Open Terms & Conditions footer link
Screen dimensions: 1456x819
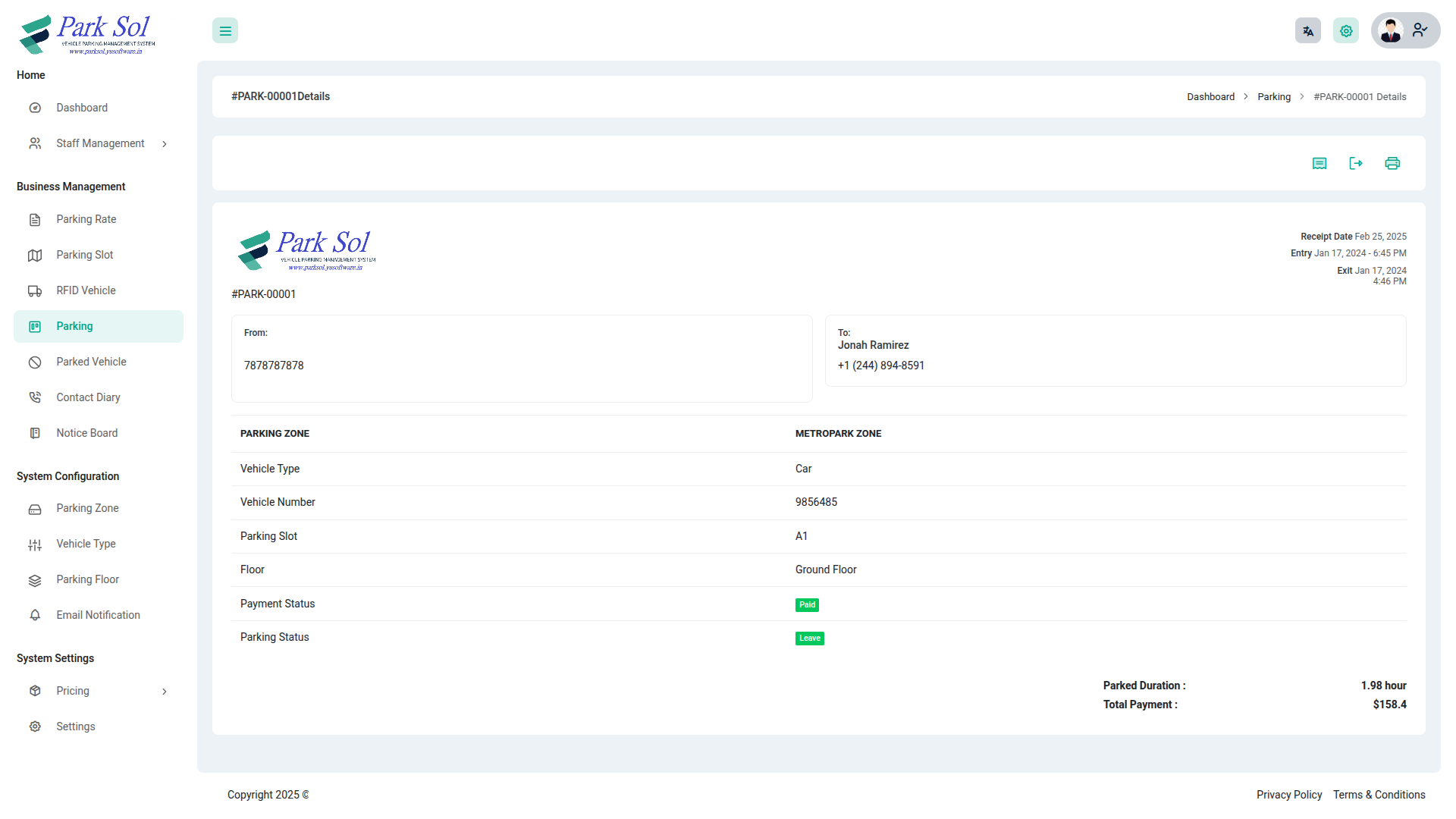[x=1379, y=795]
